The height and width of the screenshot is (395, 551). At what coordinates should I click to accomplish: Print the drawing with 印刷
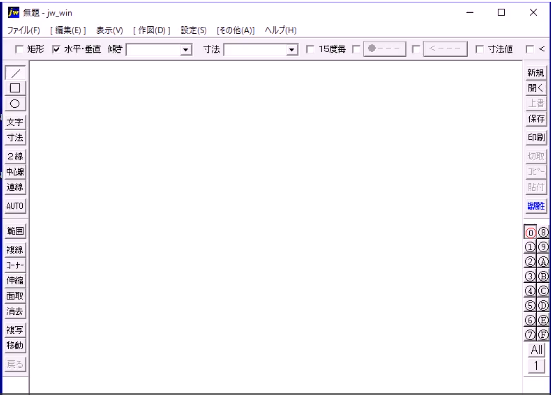[536, 137]
